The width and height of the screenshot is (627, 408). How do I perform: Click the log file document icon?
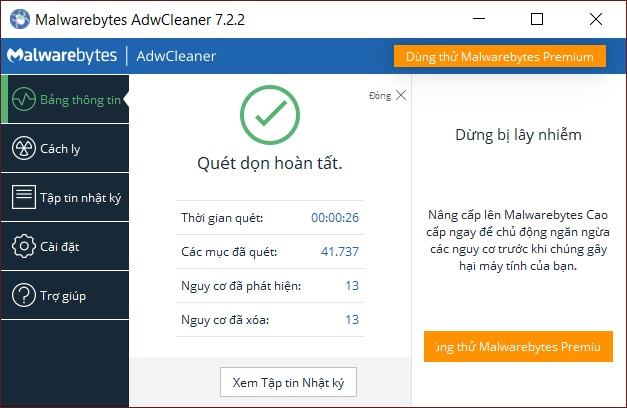pos(24,197)
